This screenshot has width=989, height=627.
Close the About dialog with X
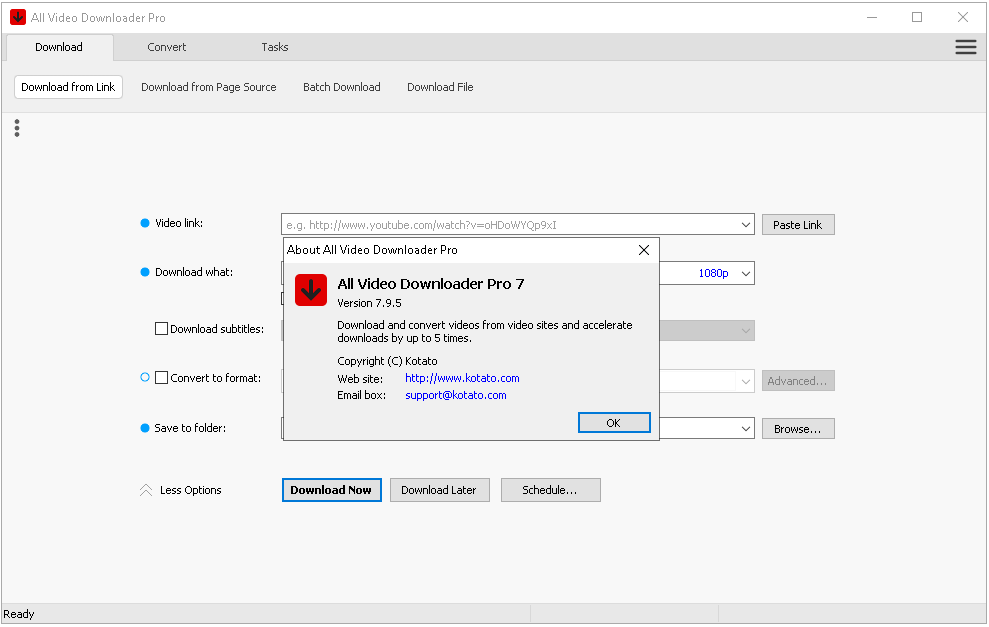pyautogui.click(x=643, y=250)
